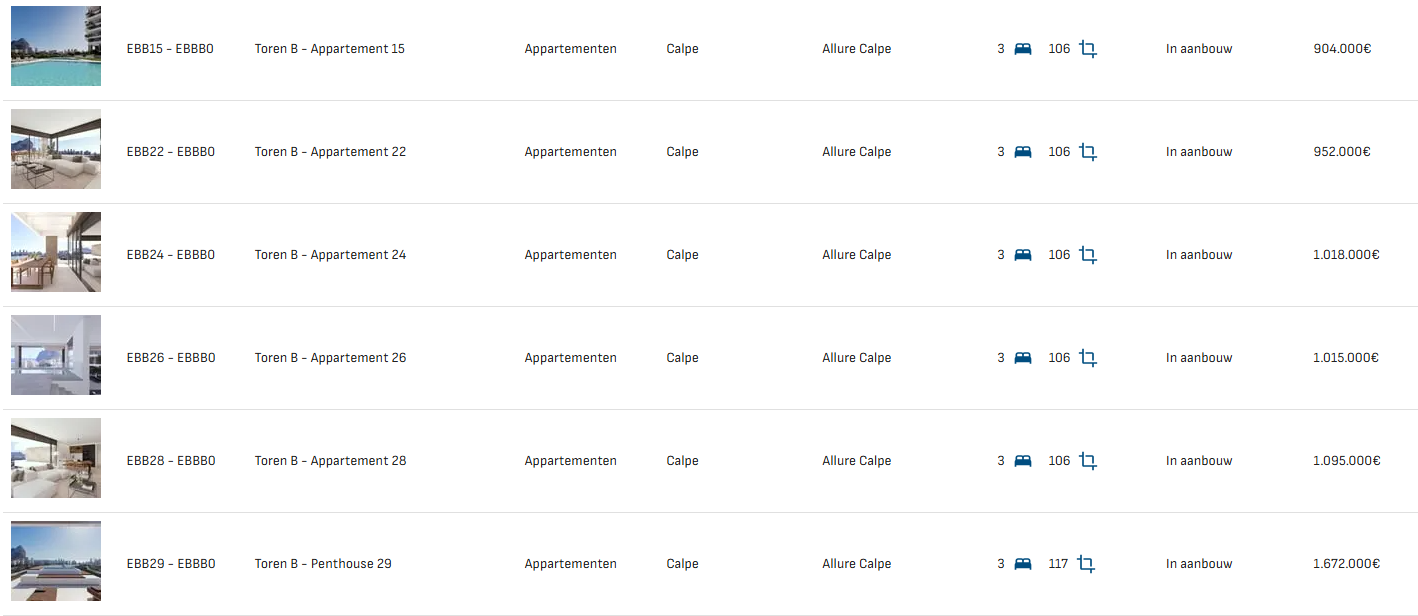Image resolution: width=1418 pixels, height=616 pixels.
Task: Click the area crop icon for Appartement 24
Action: 1088,255
